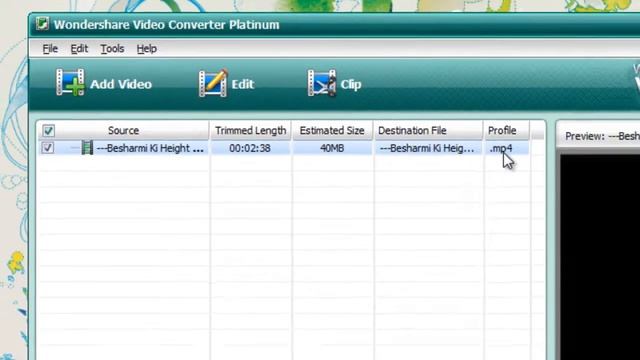Open the File menu
640x360 pixels.
[50, 49]
